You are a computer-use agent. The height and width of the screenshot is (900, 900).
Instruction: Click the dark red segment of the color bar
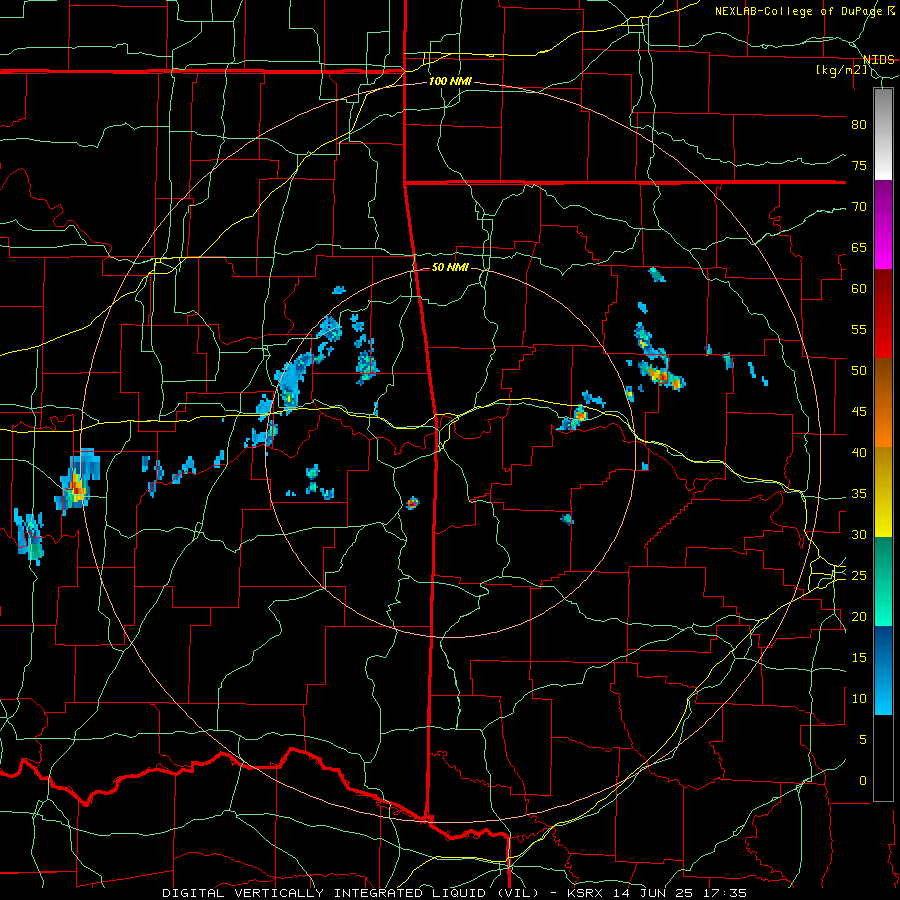pyautogui.click(x=883, y=314)
